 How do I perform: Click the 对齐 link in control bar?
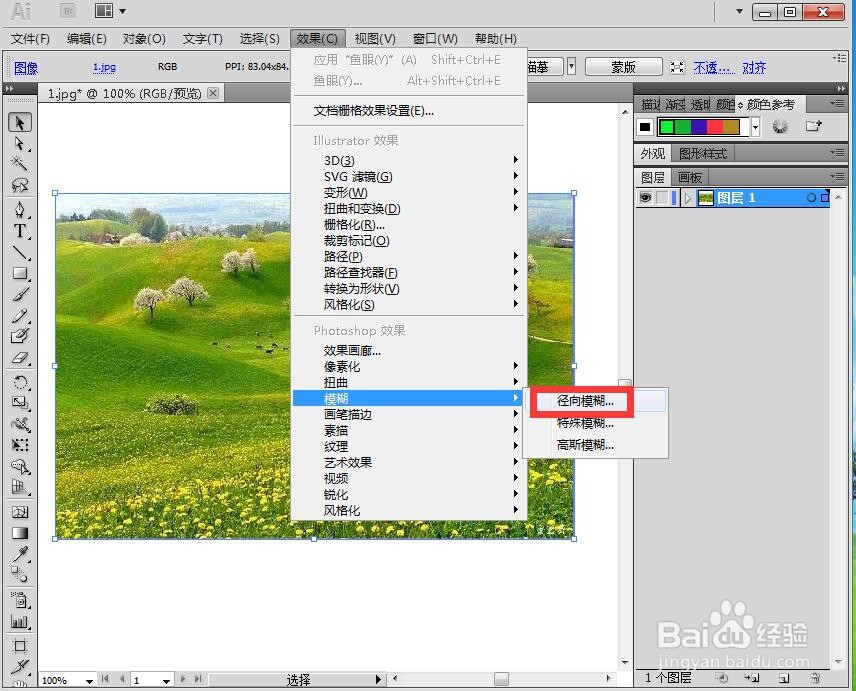pos(754,68)
